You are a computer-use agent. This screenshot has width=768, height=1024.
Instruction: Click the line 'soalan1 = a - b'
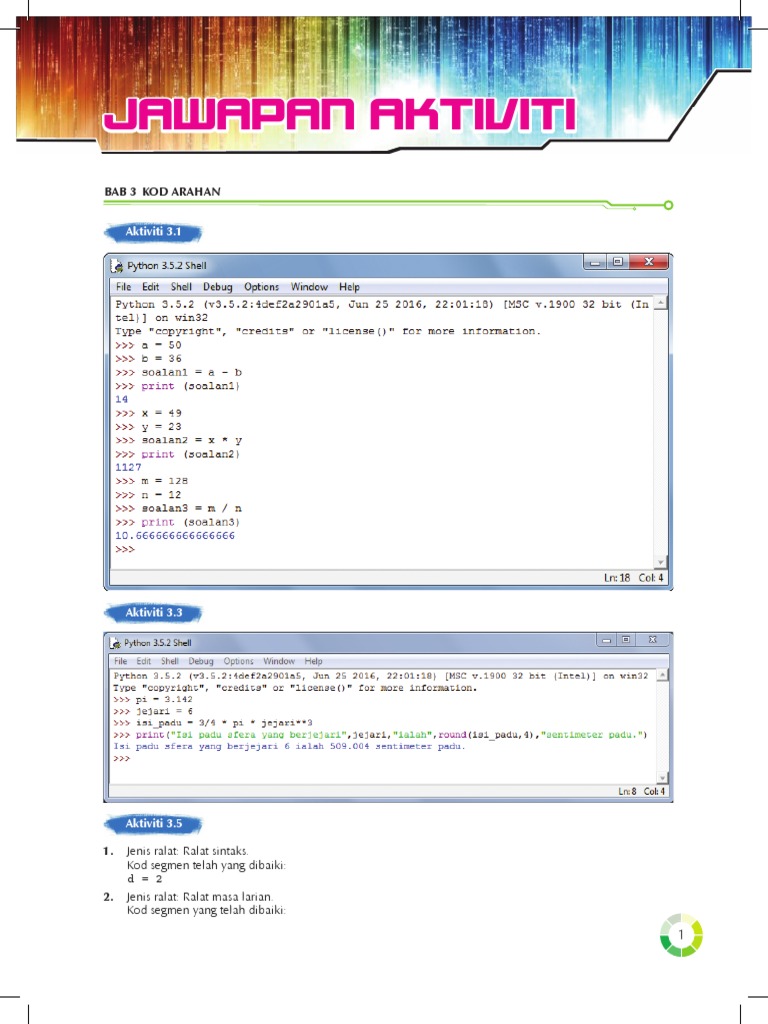[x=191, y=372]
